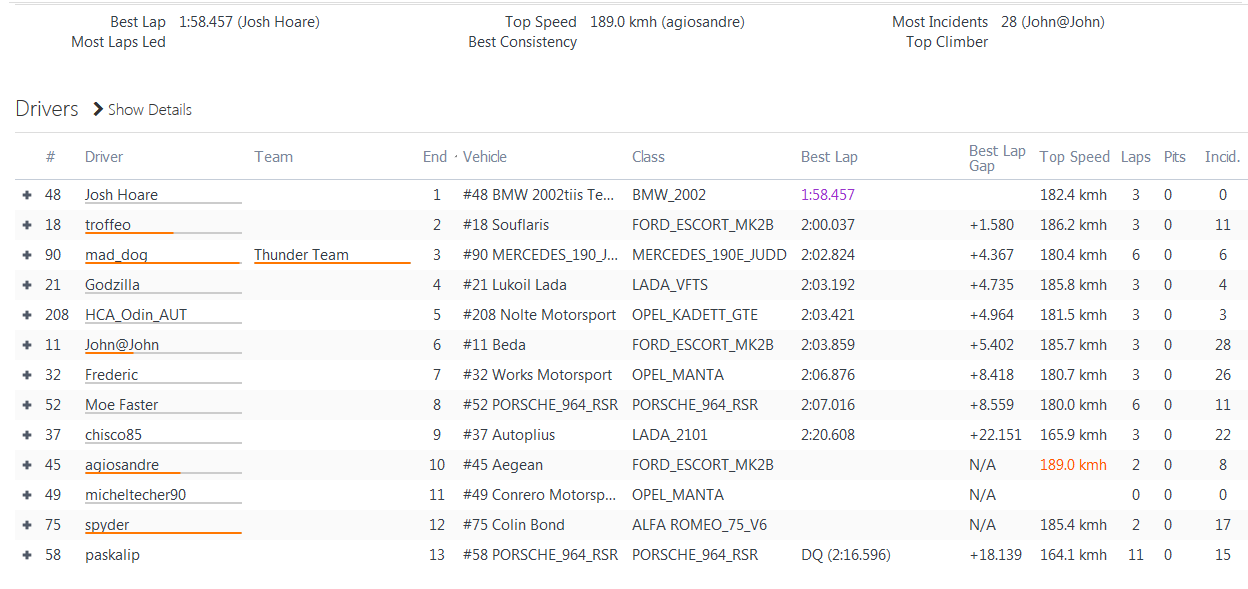The height and width of the screenshot is (589, 1248).
Task: Expand the mad_dog row plus icon
Action: tap(27, 255)
